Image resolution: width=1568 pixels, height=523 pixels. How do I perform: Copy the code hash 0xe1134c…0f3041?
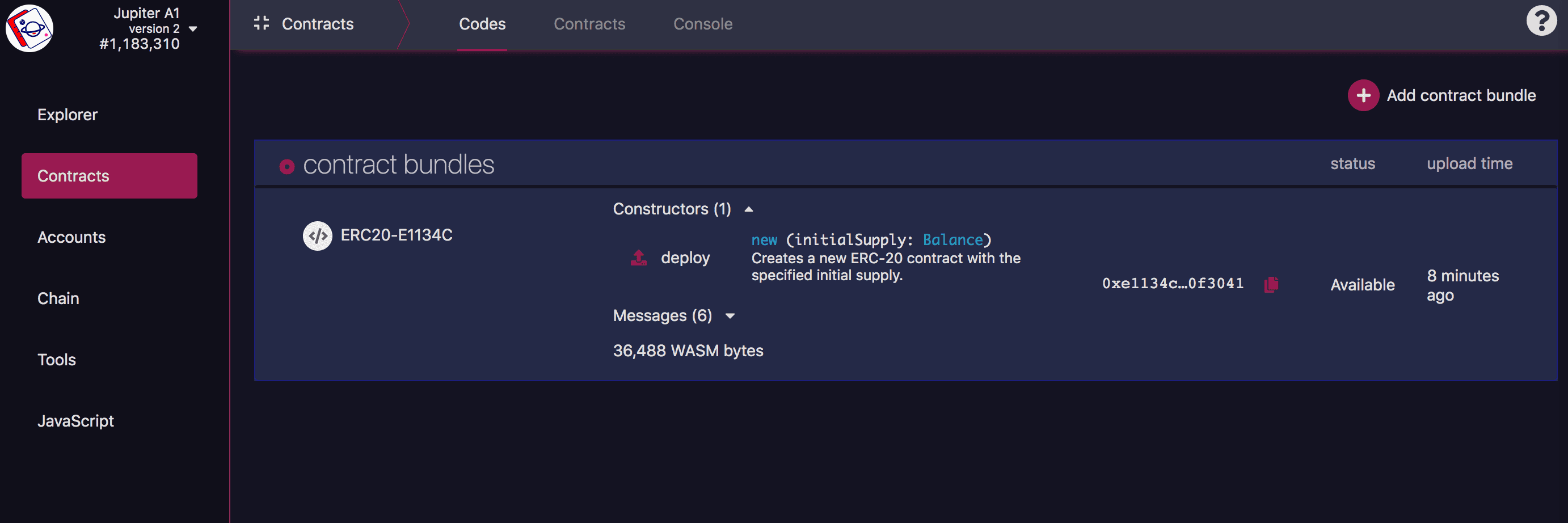click(x=1271, y=284)
